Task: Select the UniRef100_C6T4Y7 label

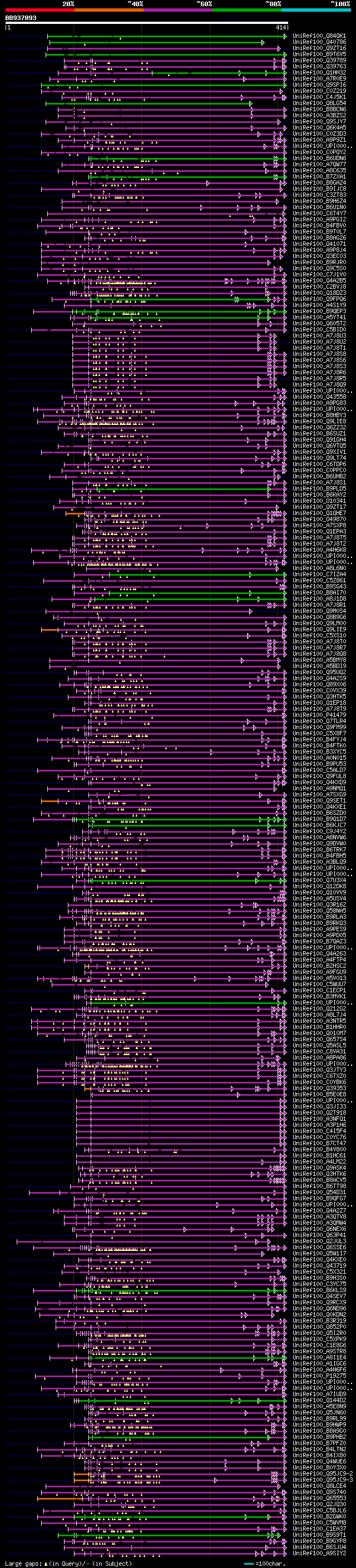Action: click(x=319, y=213)
